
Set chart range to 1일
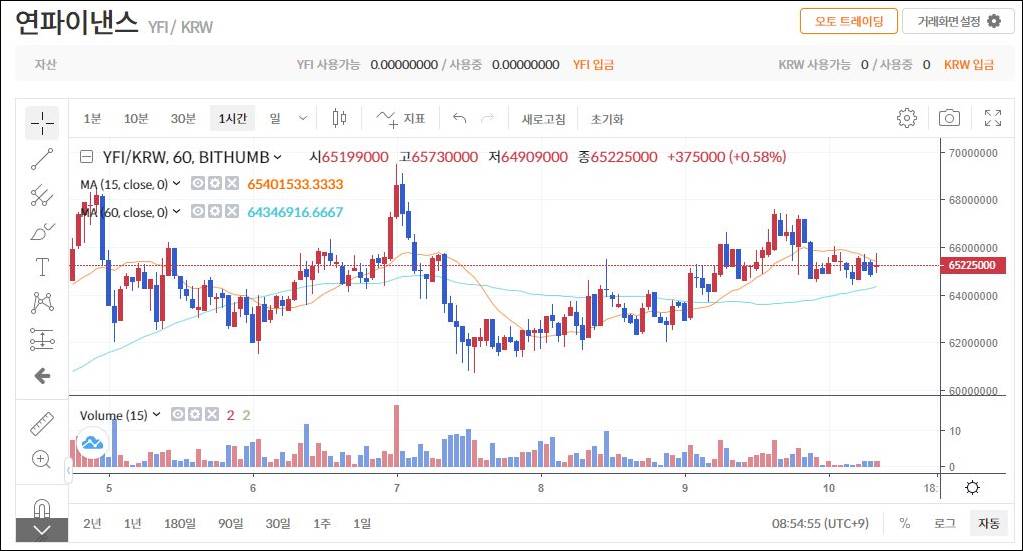(x=362, y=523)
